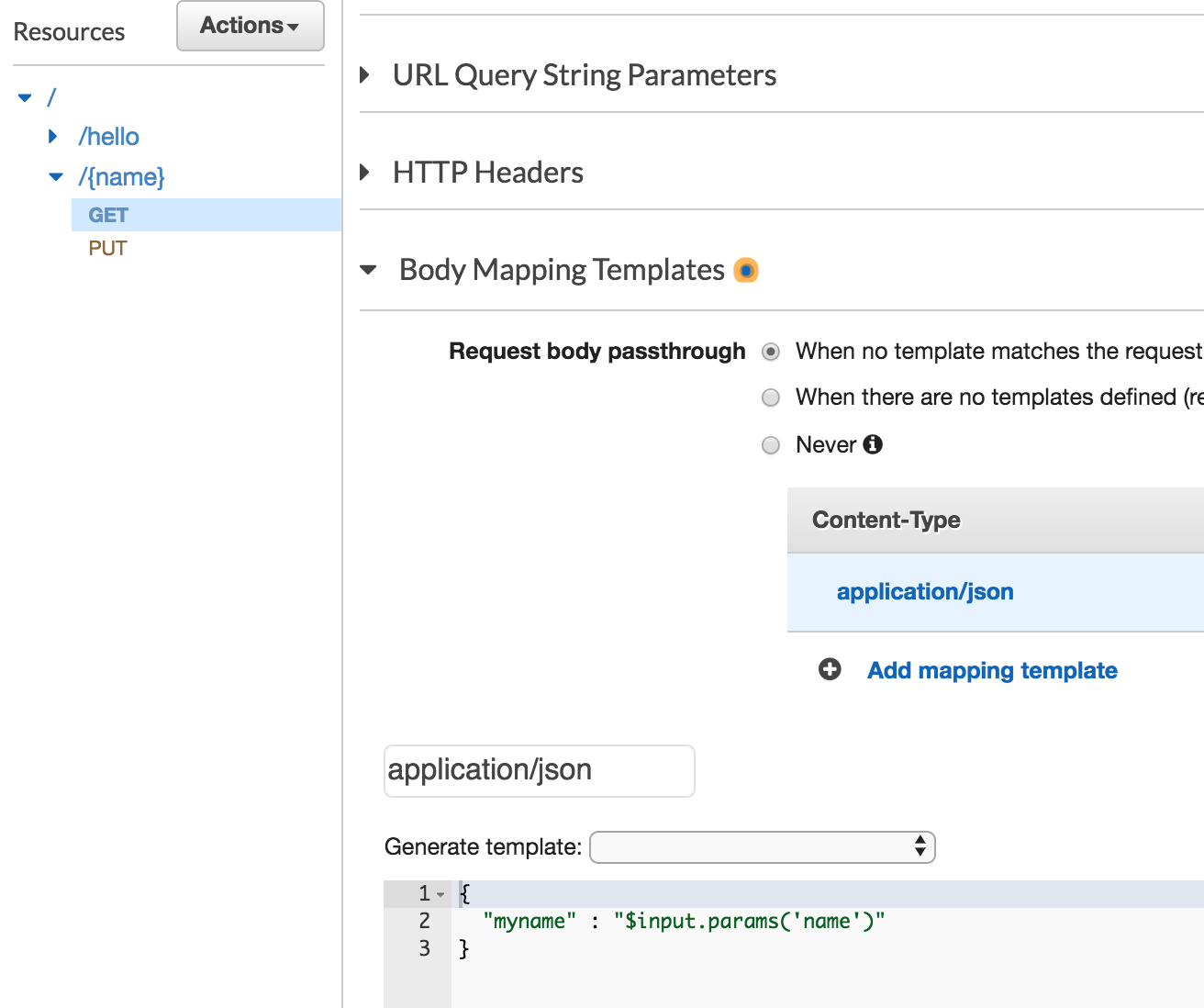Fold code at line 1 gutter arrow
Screen dimensions: 1204x1008
[440, 894]
